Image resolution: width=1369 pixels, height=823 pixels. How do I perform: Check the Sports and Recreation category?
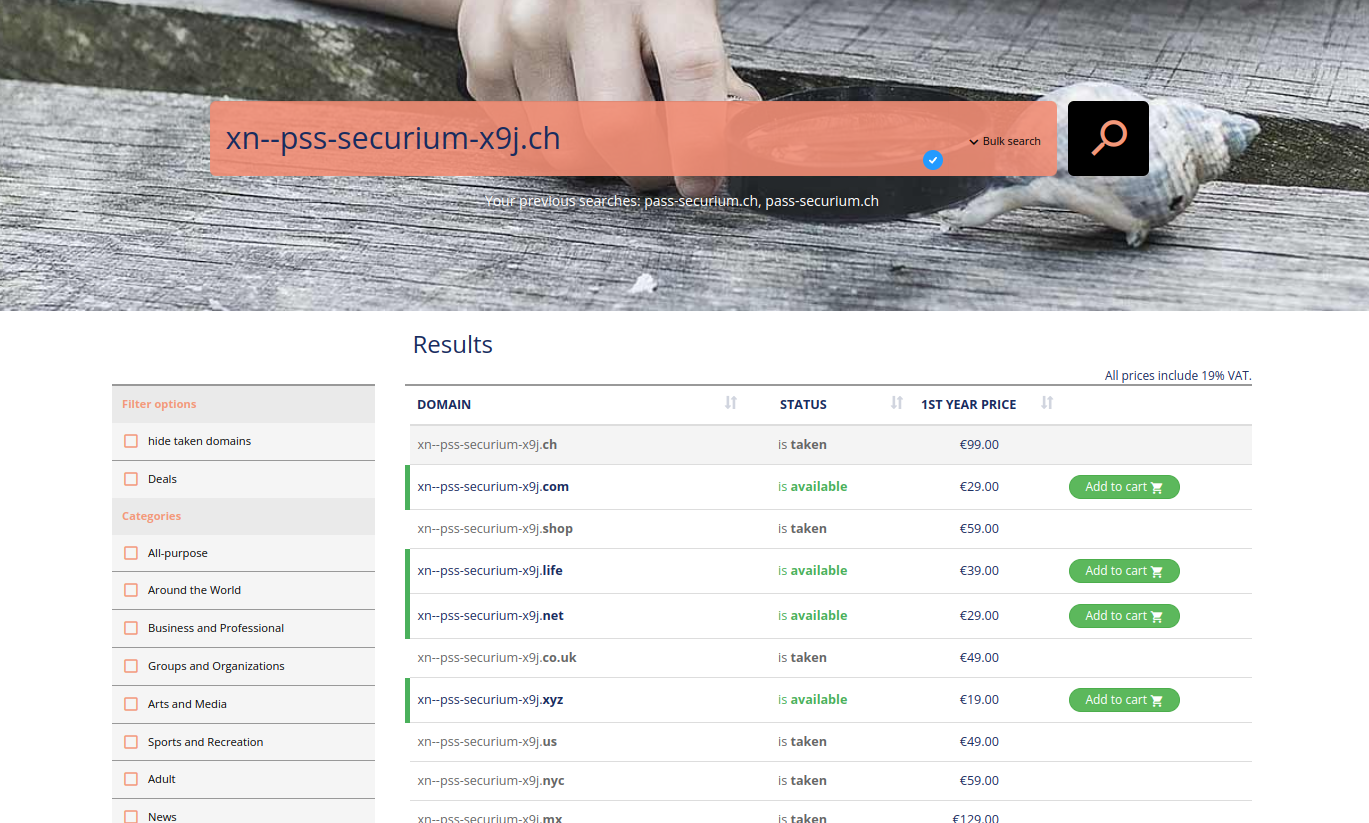point(131,742)
